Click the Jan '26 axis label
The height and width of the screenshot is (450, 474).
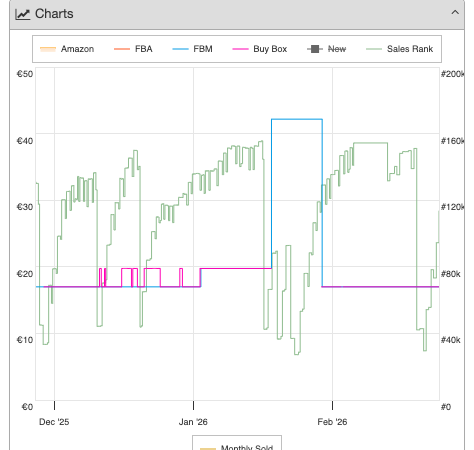[x=193, y=422]
